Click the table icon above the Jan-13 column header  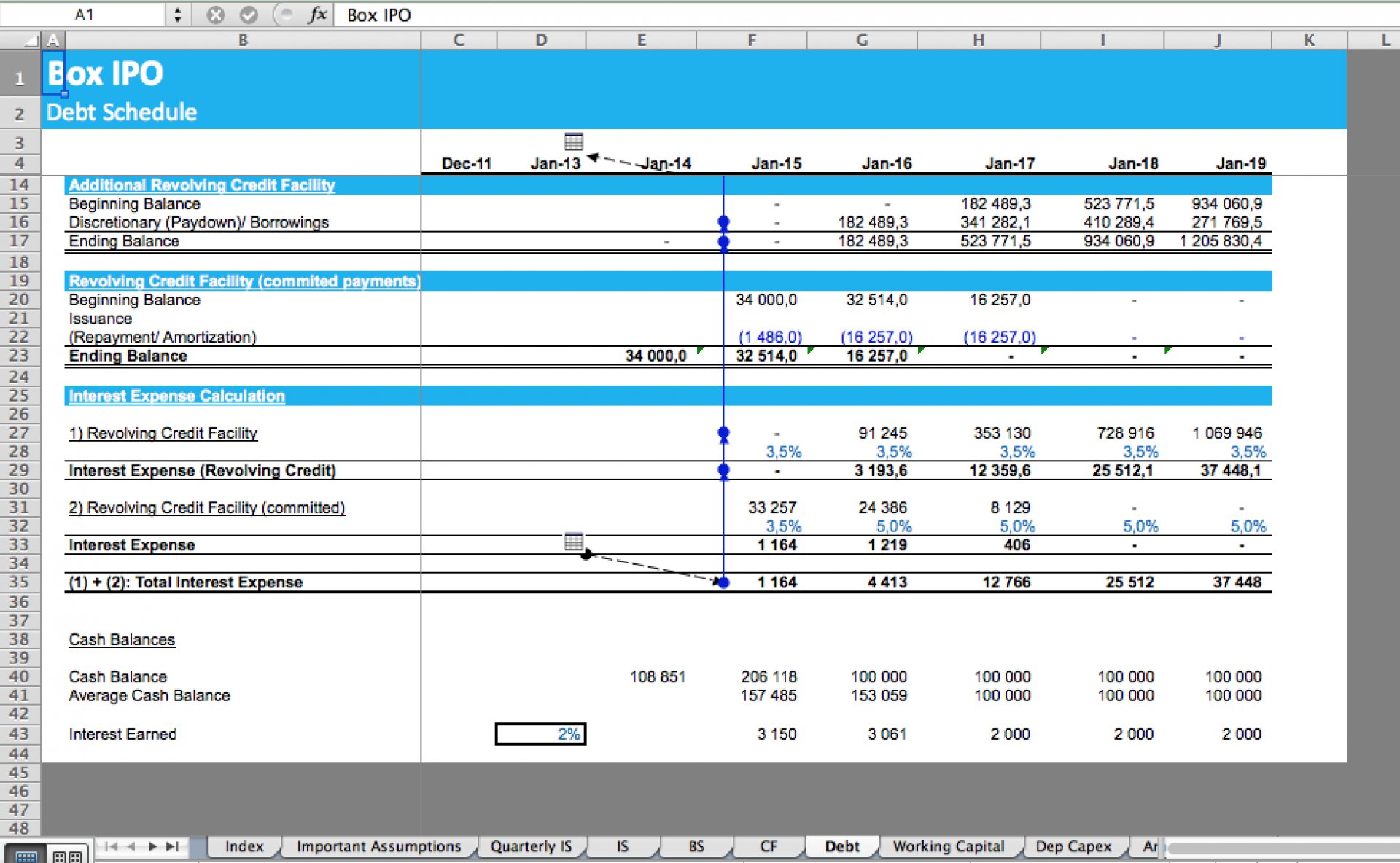coord(574,141)
